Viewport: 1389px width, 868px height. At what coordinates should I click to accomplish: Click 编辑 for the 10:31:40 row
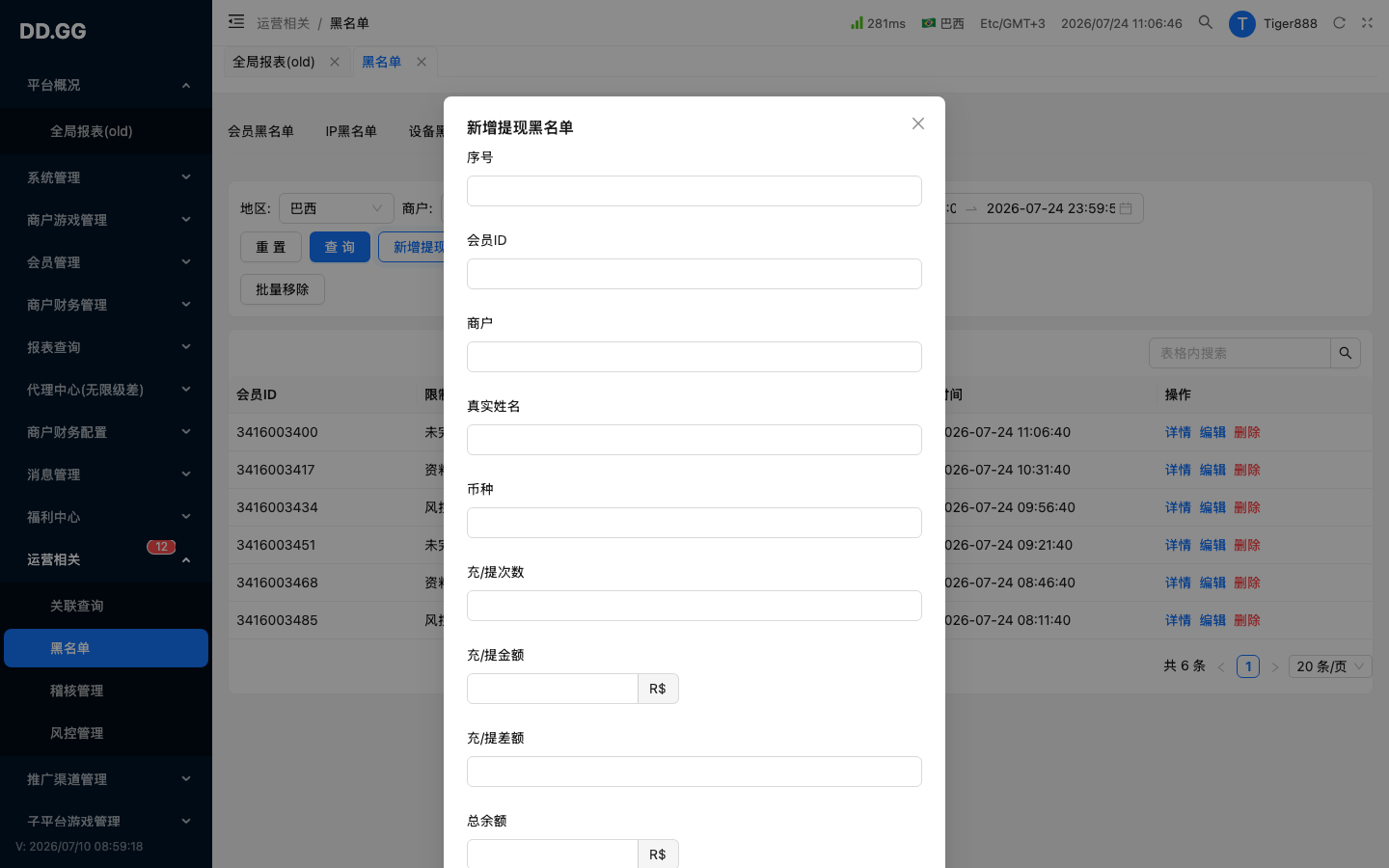[x=1212, y=470]
